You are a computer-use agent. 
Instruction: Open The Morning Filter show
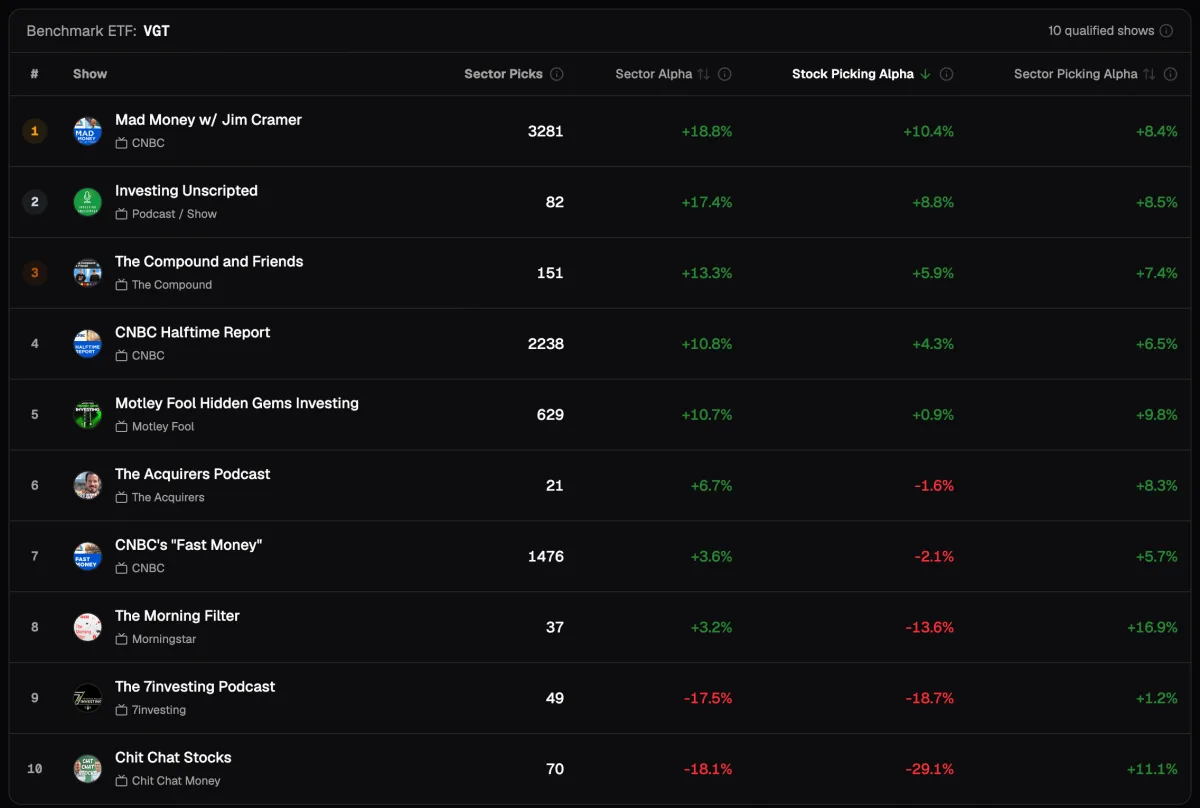click(177, 617)
